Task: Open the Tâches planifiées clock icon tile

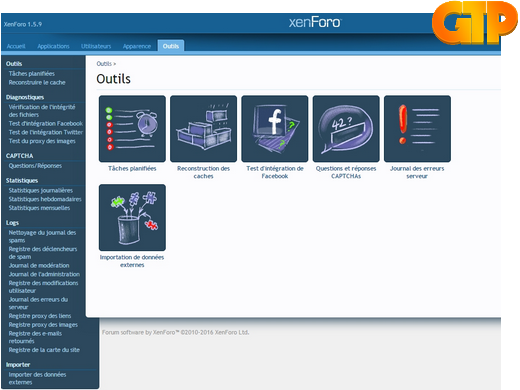Action: click(x=132, y=129)
